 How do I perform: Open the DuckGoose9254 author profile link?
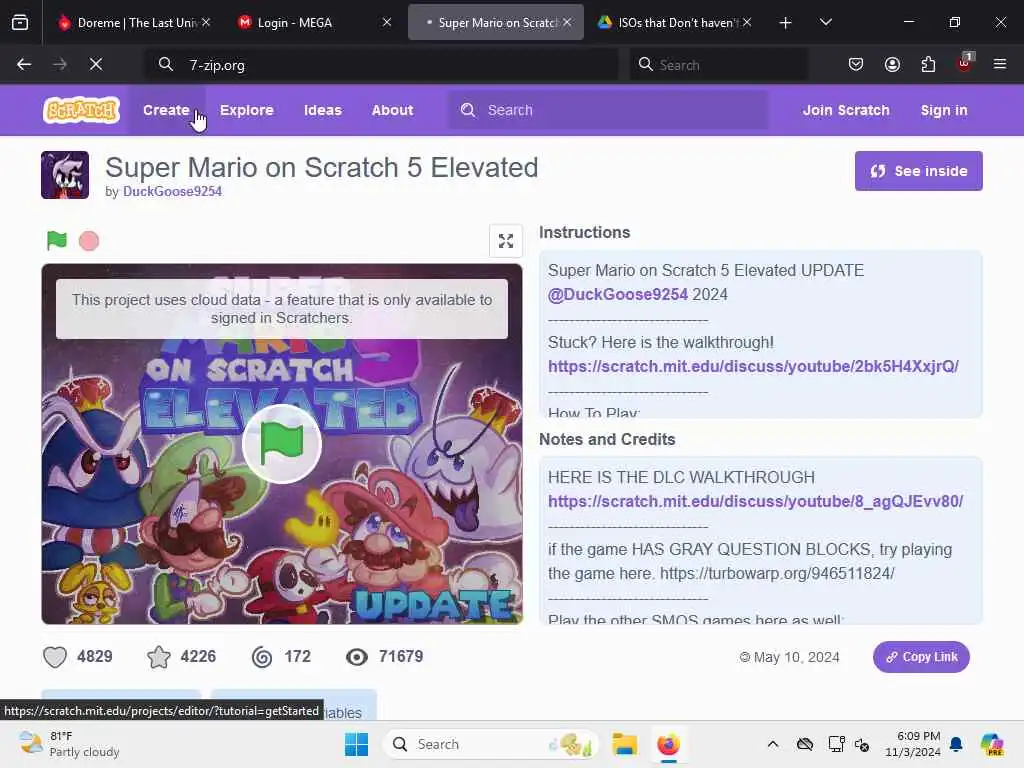point(172,191)
